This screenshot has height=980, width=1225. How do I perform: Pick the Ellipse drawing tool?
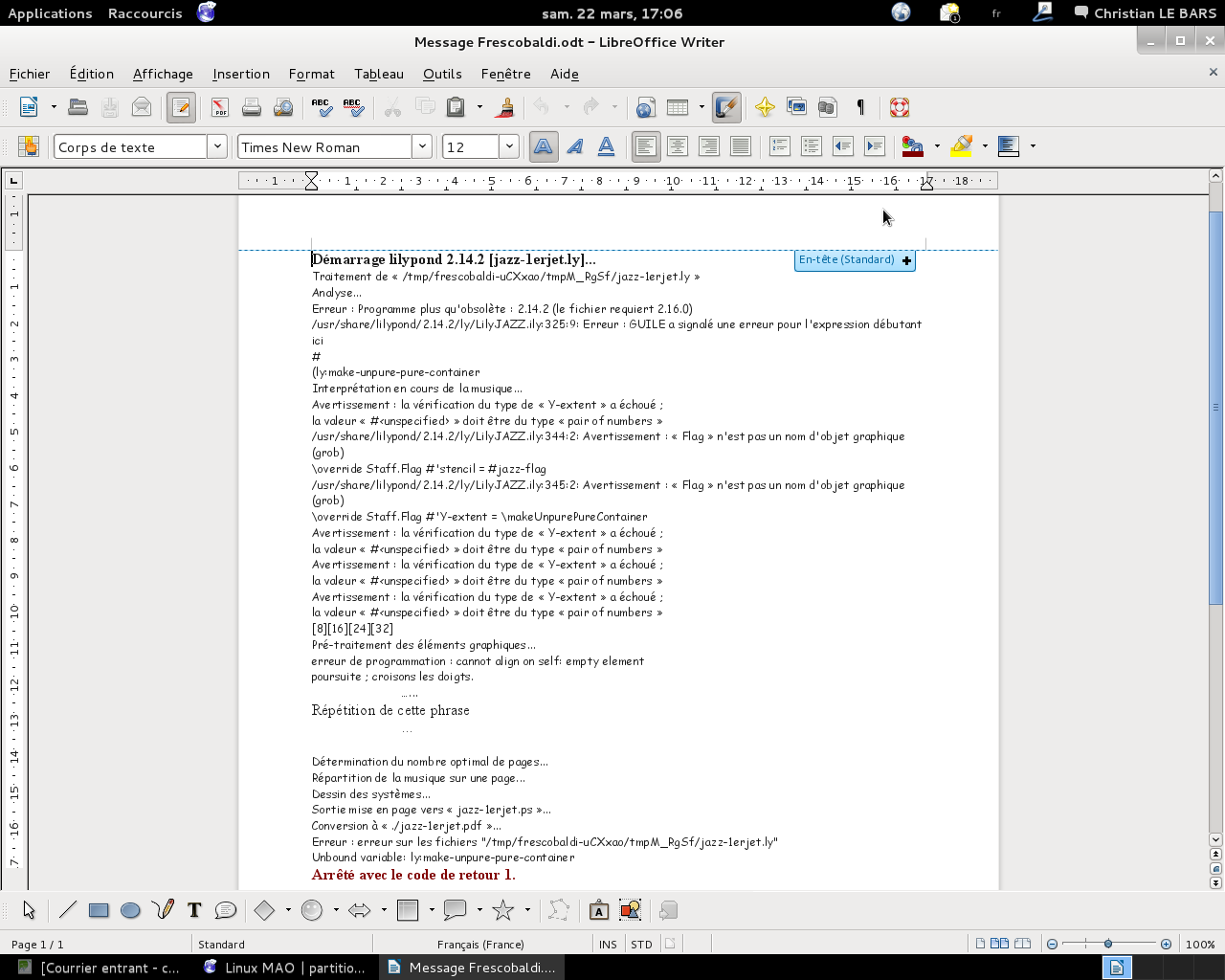[x=131, y=910]
